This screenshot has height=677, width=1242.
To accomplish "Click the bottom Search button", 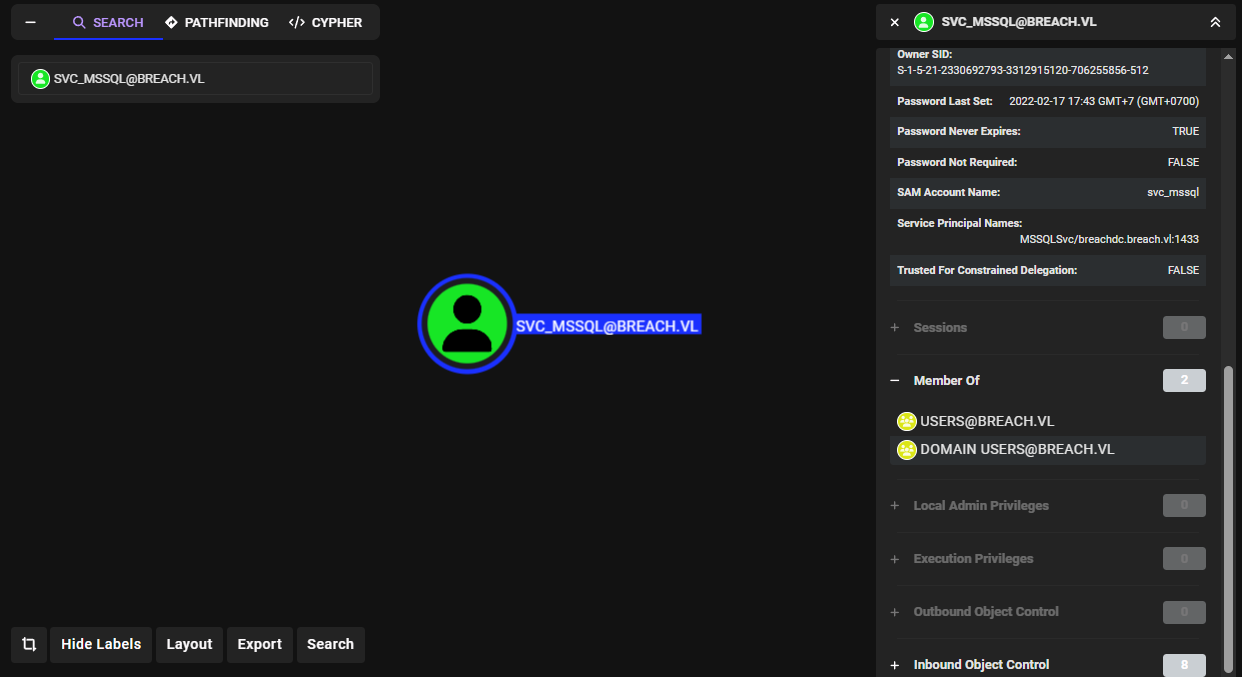I will coord(331,644).
